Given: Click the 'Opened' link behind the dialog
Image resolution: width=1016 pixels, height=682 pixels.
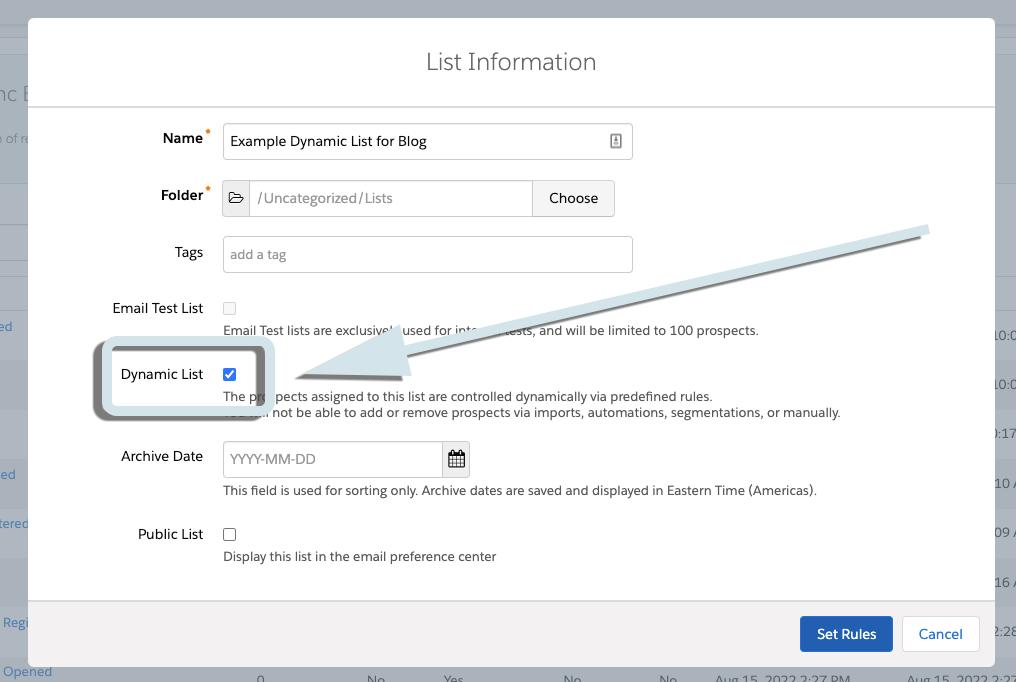Looking at the screenshot, I should 27,672.
